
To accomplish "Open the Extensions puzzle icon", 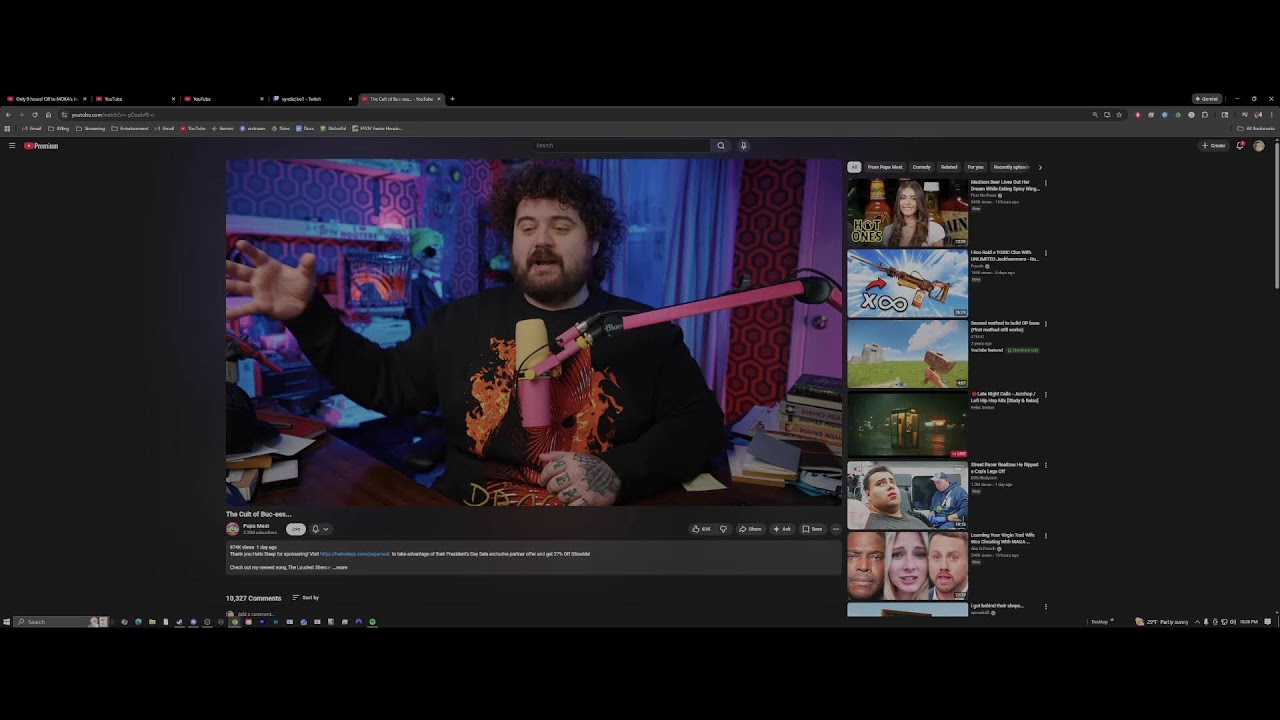I will (1204, 115).
